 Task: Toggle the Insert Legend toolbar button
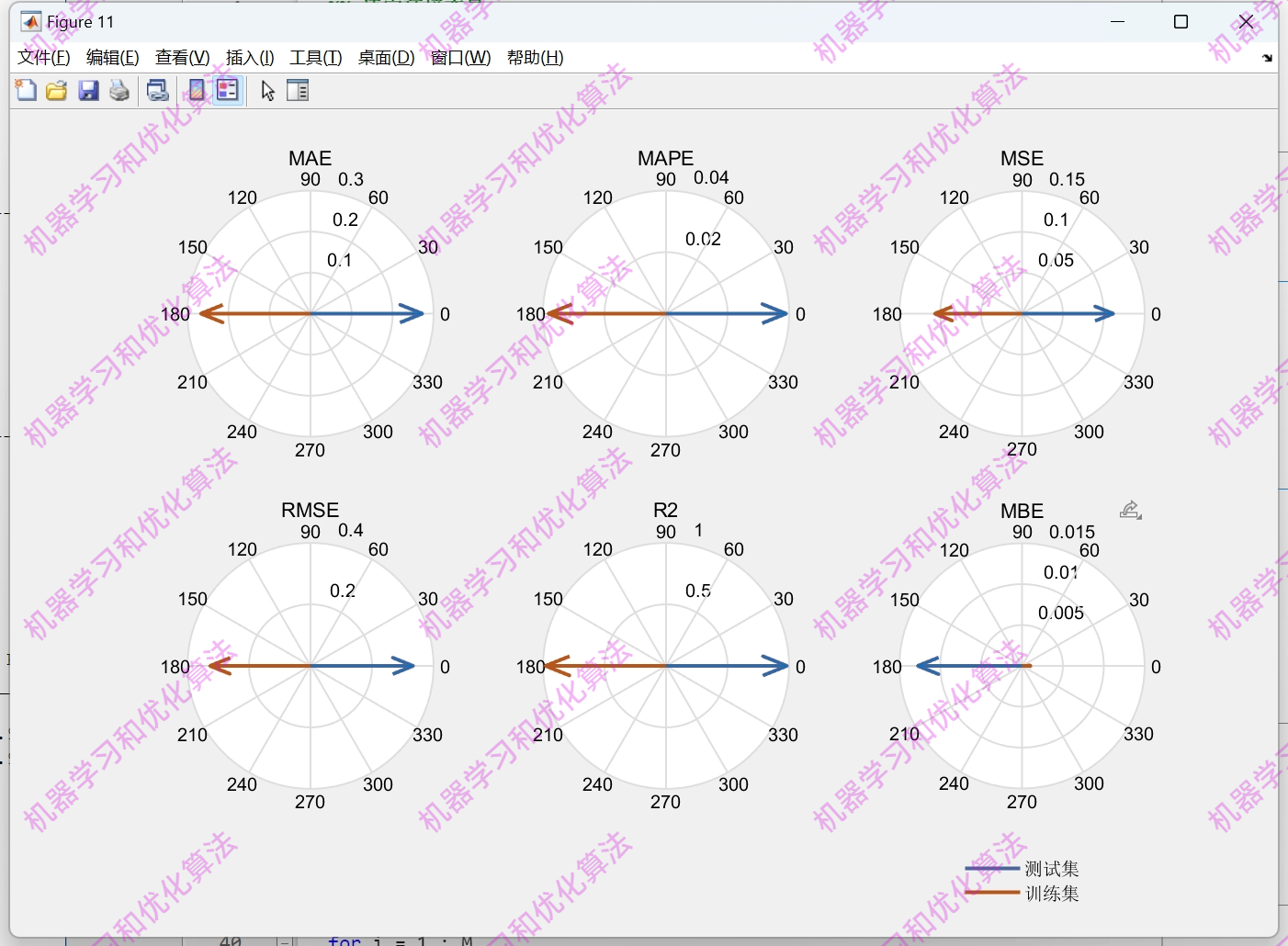coord(228,90)
